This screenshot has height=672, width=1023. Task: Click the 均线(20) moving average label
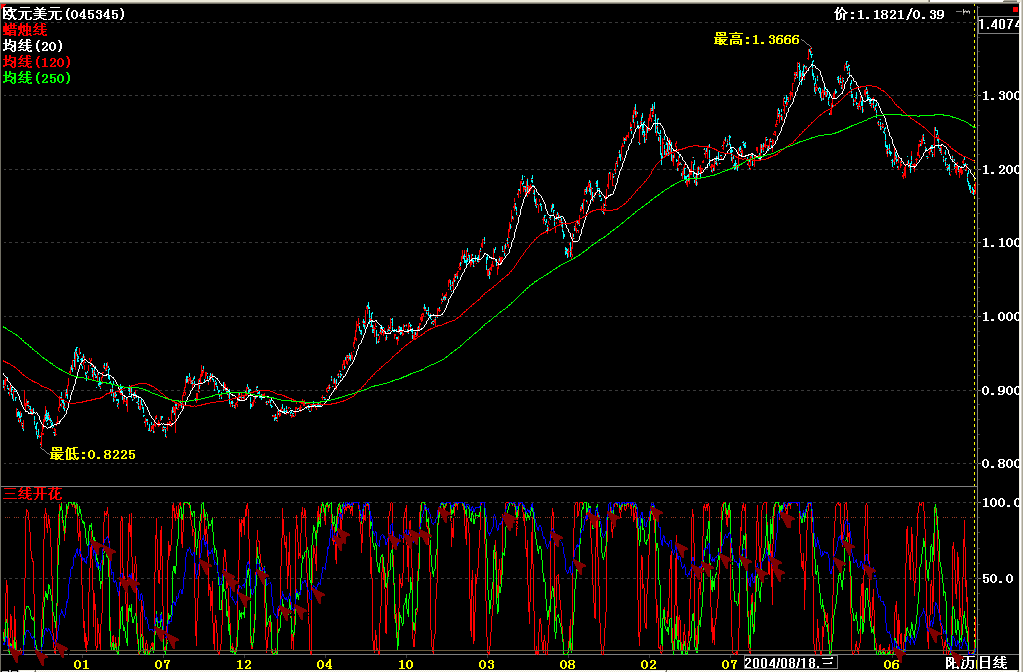click(x=33, y=46)
